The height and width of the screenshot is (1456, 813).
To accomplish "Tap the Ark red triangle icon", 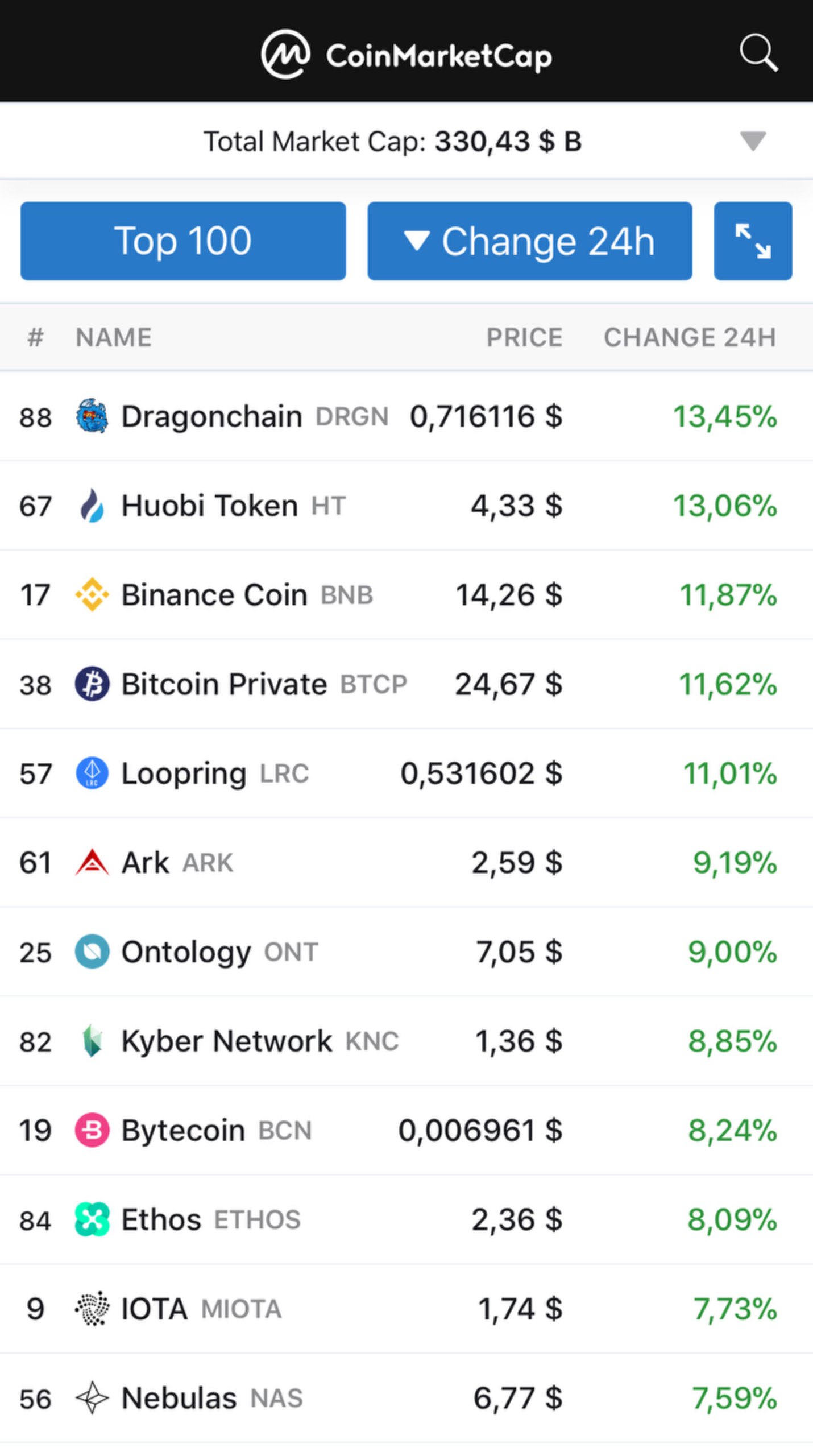I will click(x=92, y=862).
